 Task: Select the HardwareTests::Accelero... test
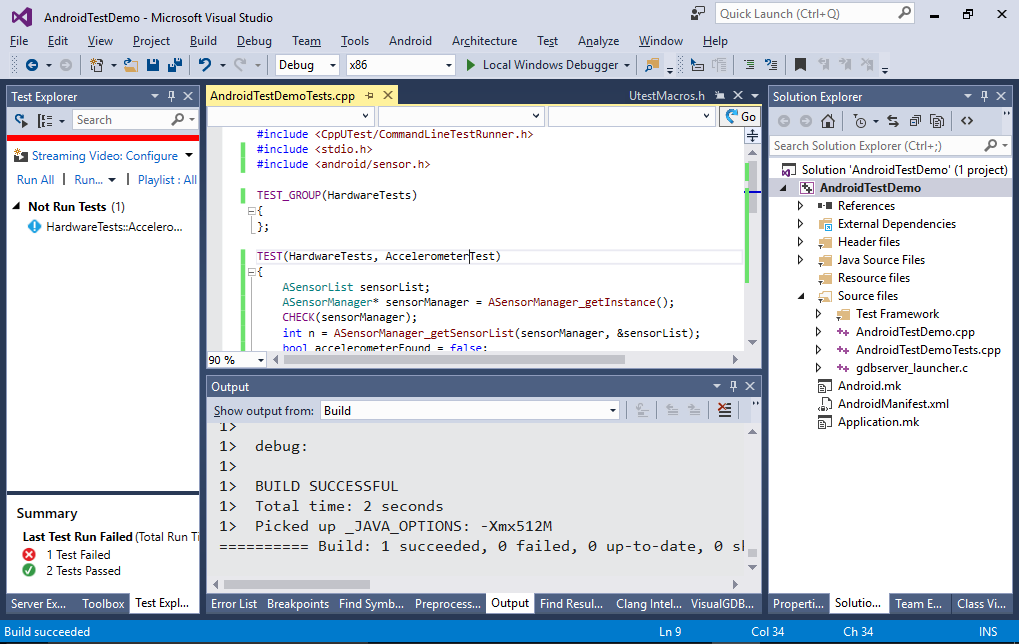click(x=114, y=227)
